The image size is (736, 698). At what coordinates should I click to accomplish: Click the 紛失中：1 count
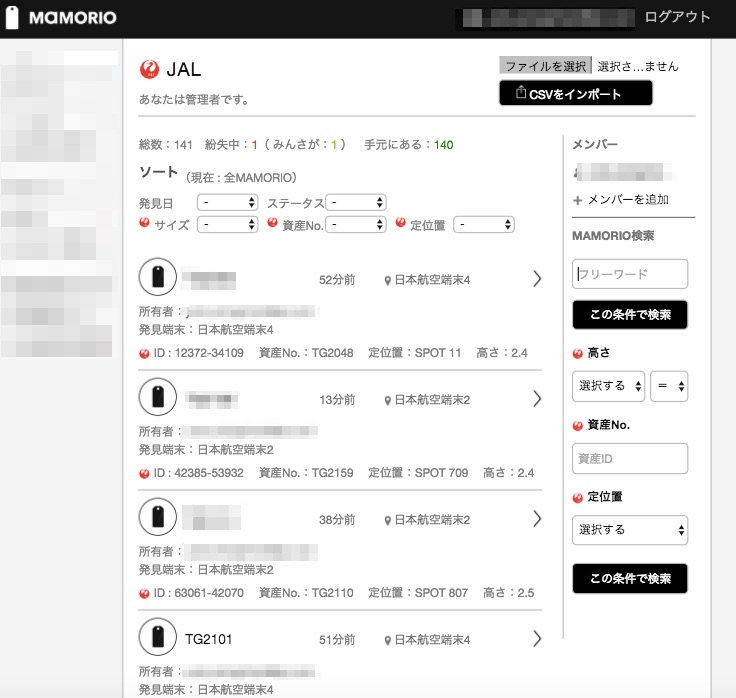click(x=231, y=145)
